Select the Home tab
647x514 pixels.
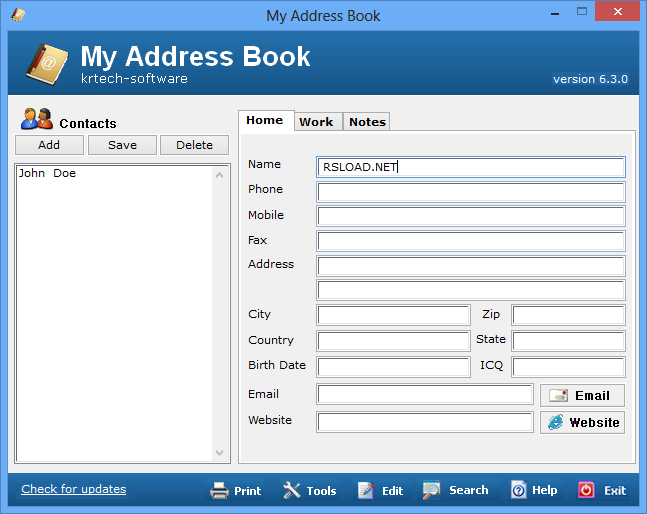(x=265, y=120)
